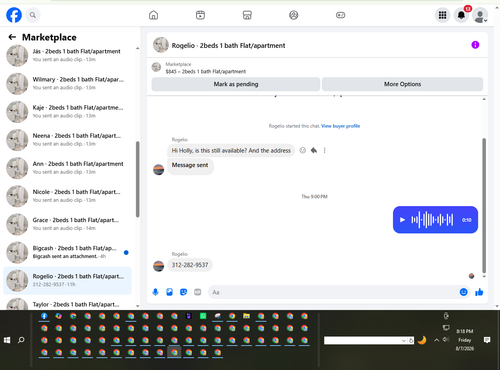Screen dimensions: 500x370
Task: Click the 312-282-9537 message bubble
Action: click(190, 265)
